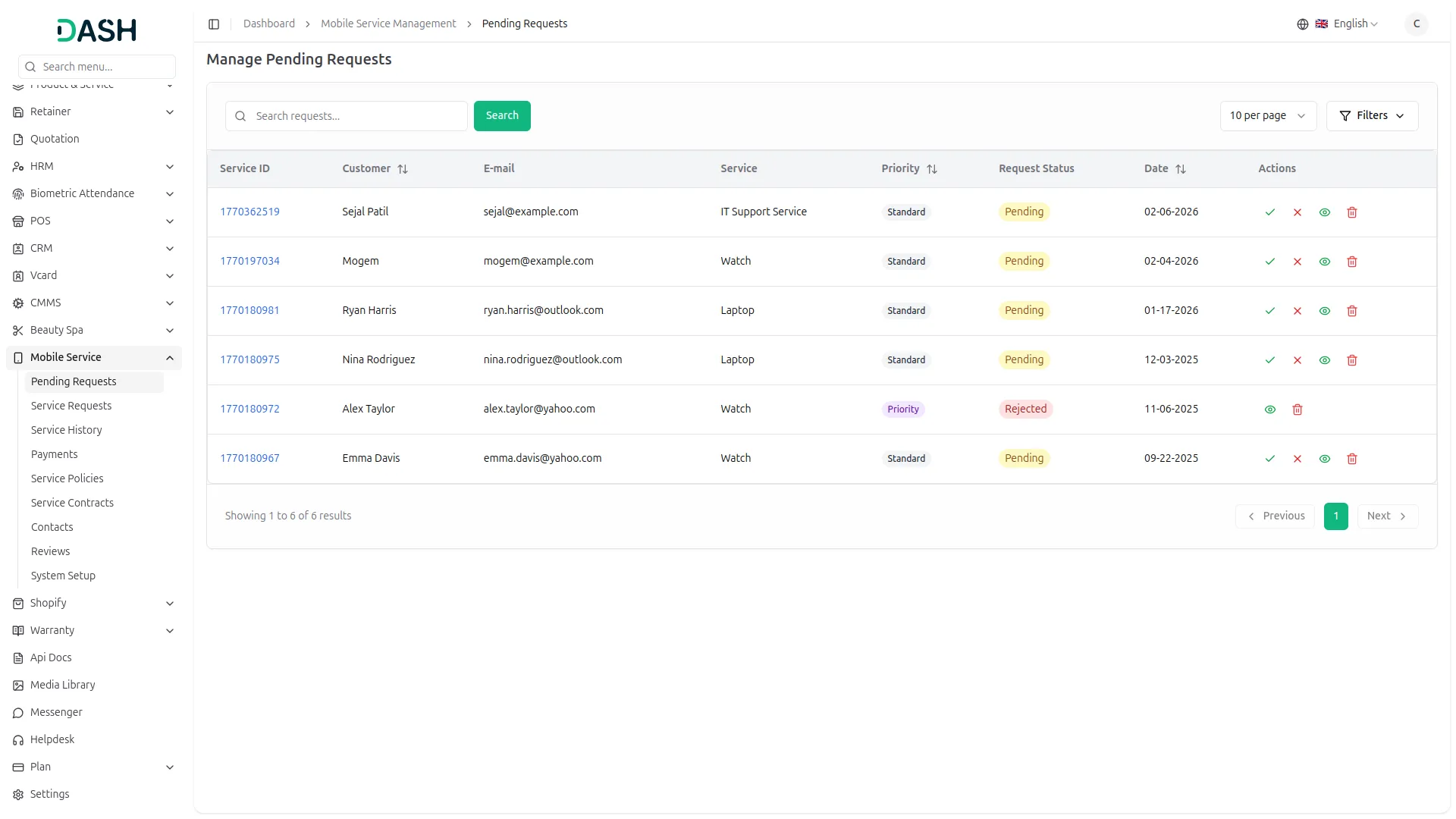Approve Emma Davis's Watch request with check icon

(x=1270, y=459)
